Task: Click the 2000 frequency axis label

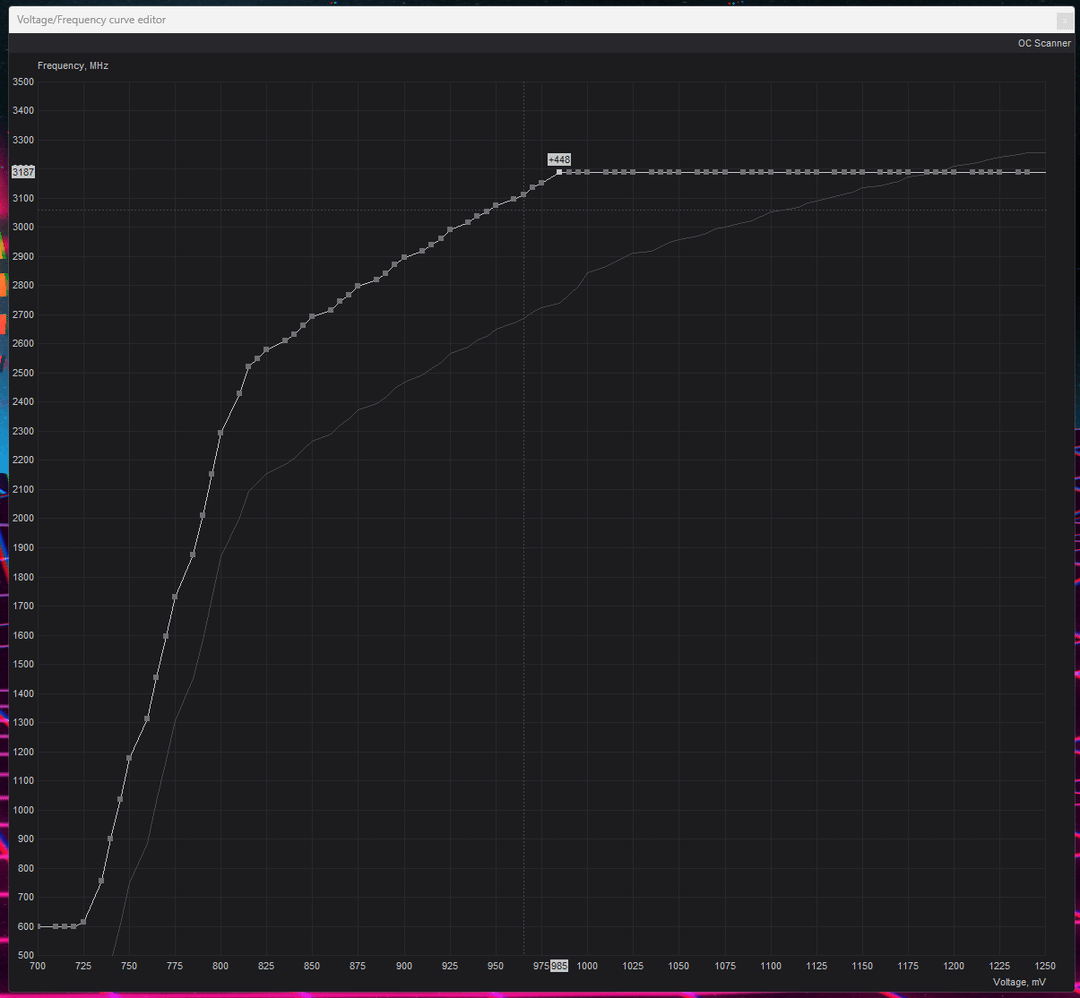Action: pyautogui.click(x=23, y=519)
